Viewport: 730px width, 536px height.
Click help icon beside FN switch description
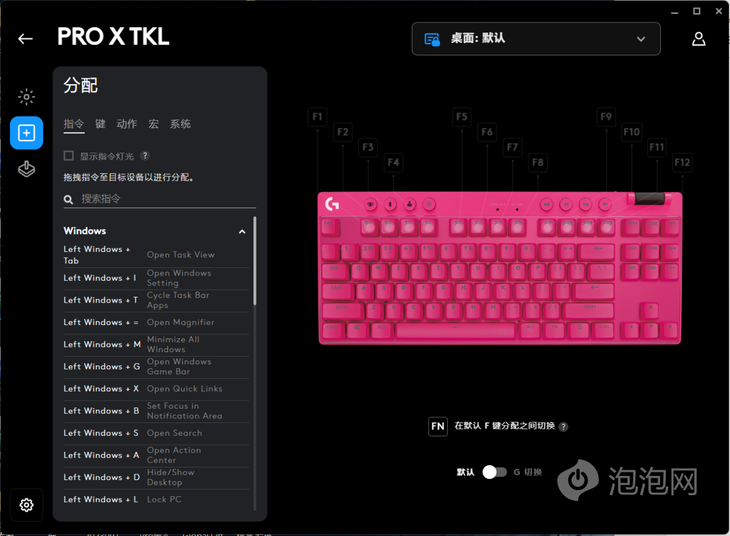click(563, 427)
